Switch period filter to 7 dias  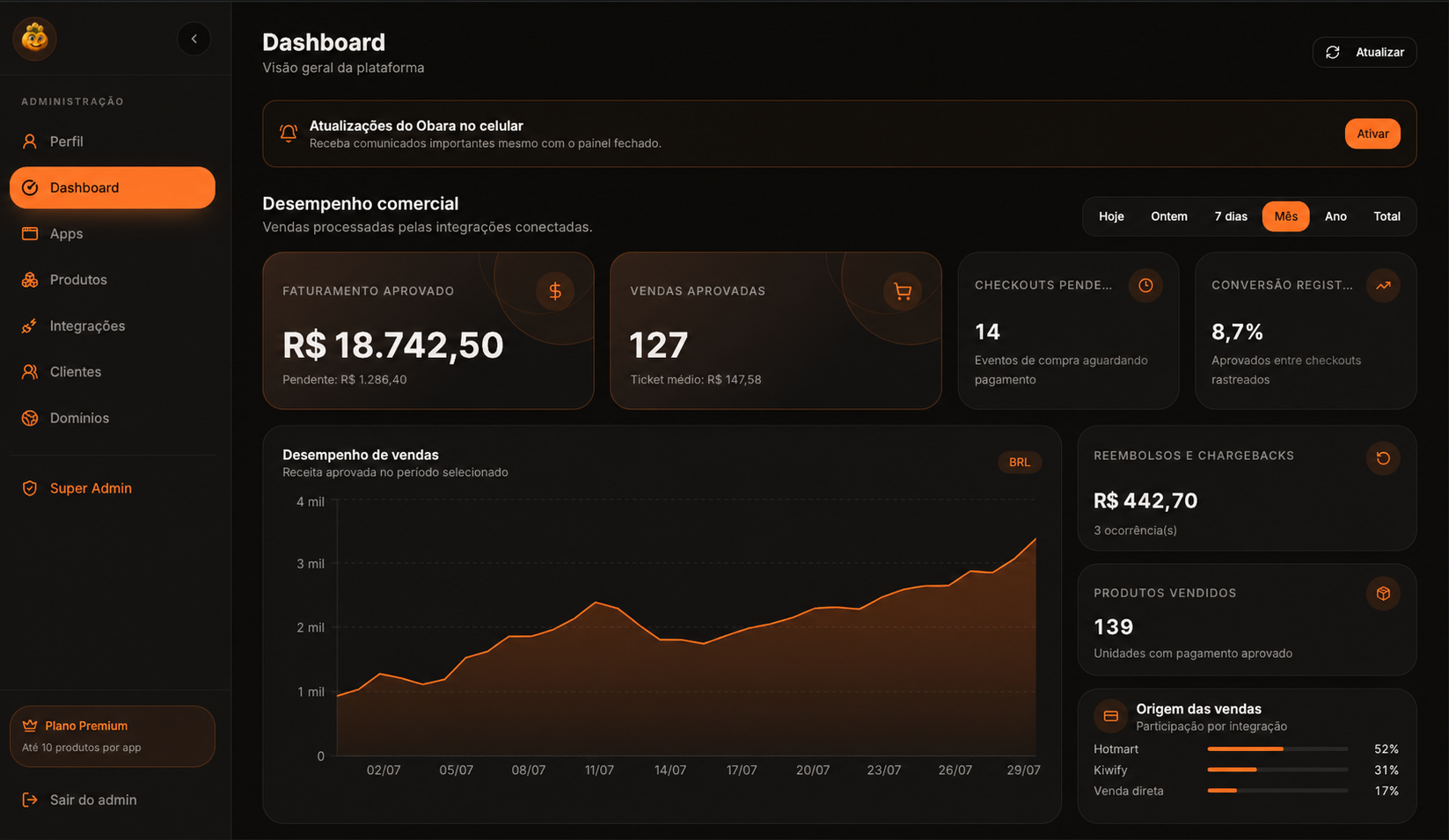1231,216
